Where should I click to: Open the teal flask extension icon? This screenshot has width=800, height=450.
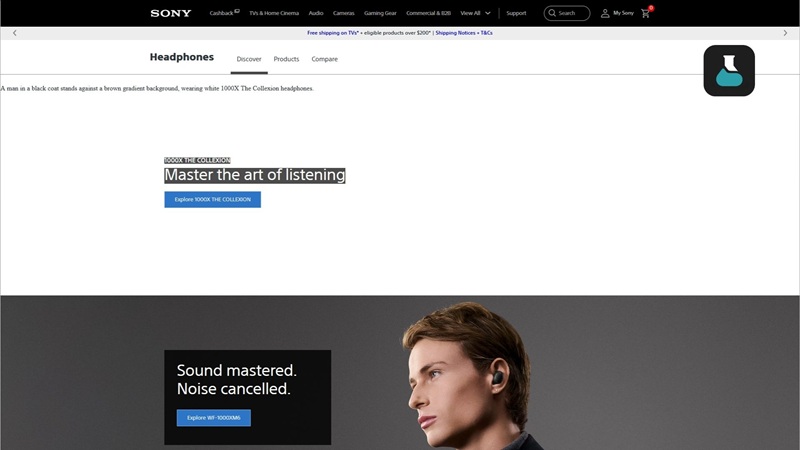point(729,71)
